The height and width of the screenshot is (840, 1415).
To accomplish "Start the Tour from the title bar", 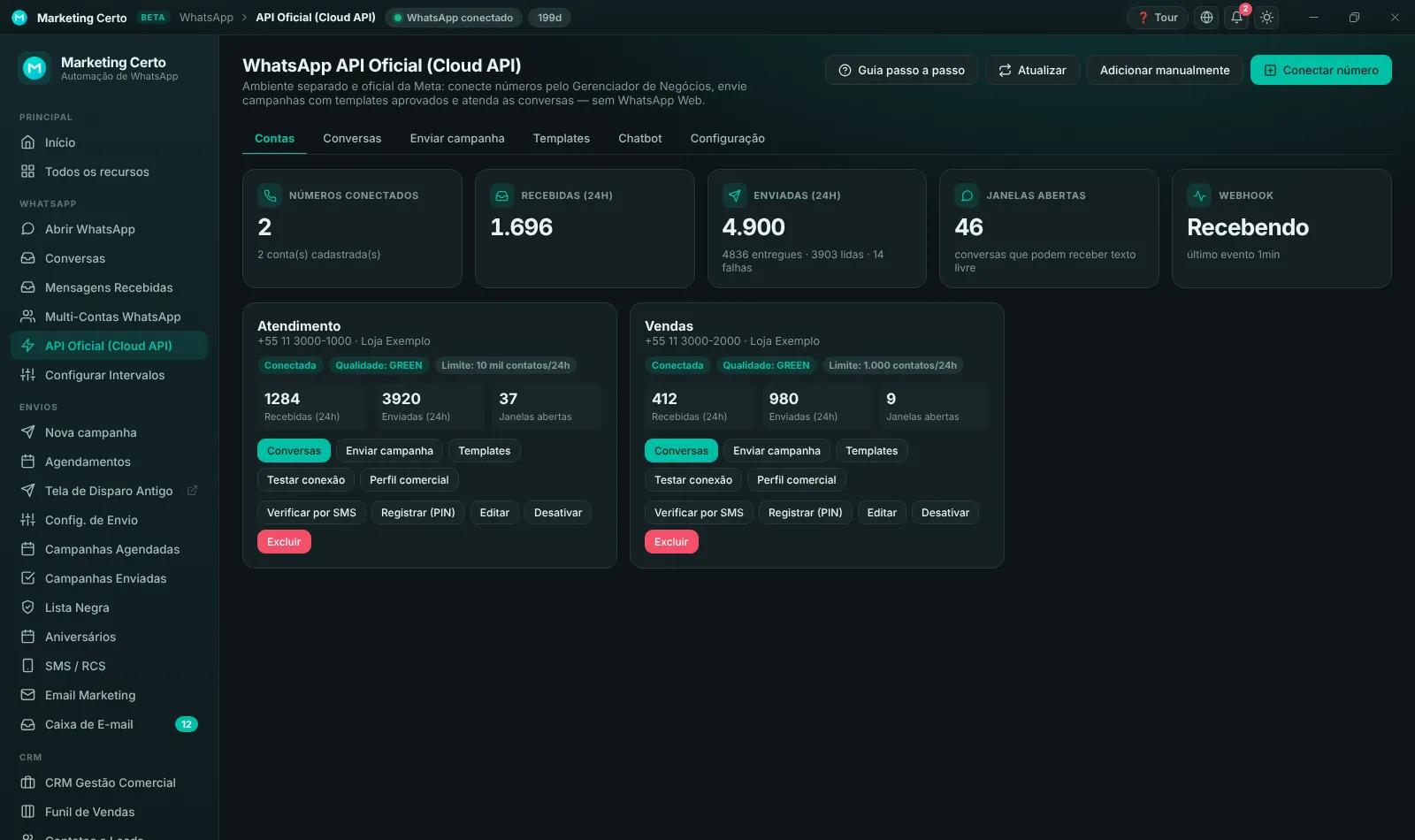I will coord(1158,18).
